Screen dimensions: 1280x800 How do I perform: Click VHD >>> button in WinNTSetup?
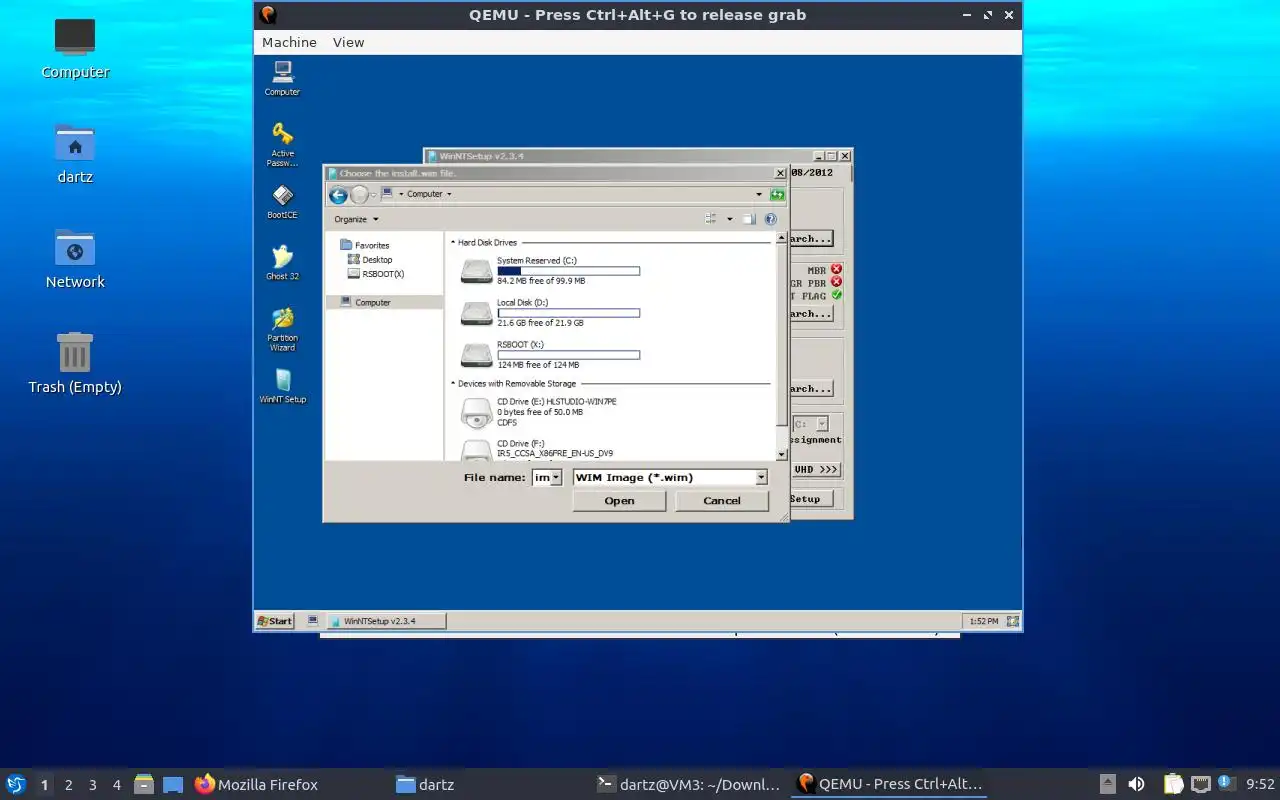[816, 469]
